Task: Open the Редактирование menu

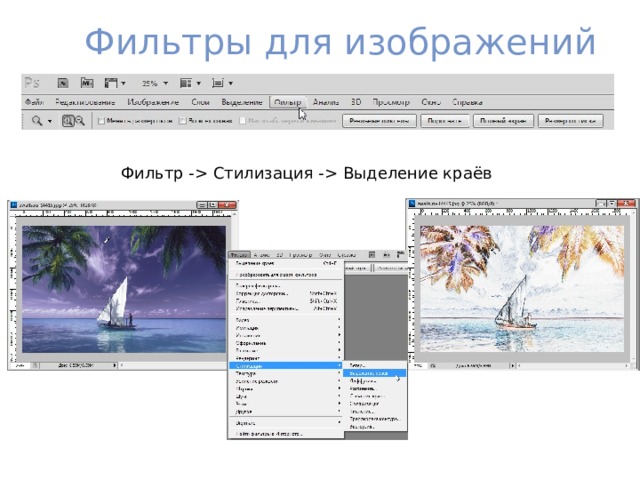Action: pos(85,102)
